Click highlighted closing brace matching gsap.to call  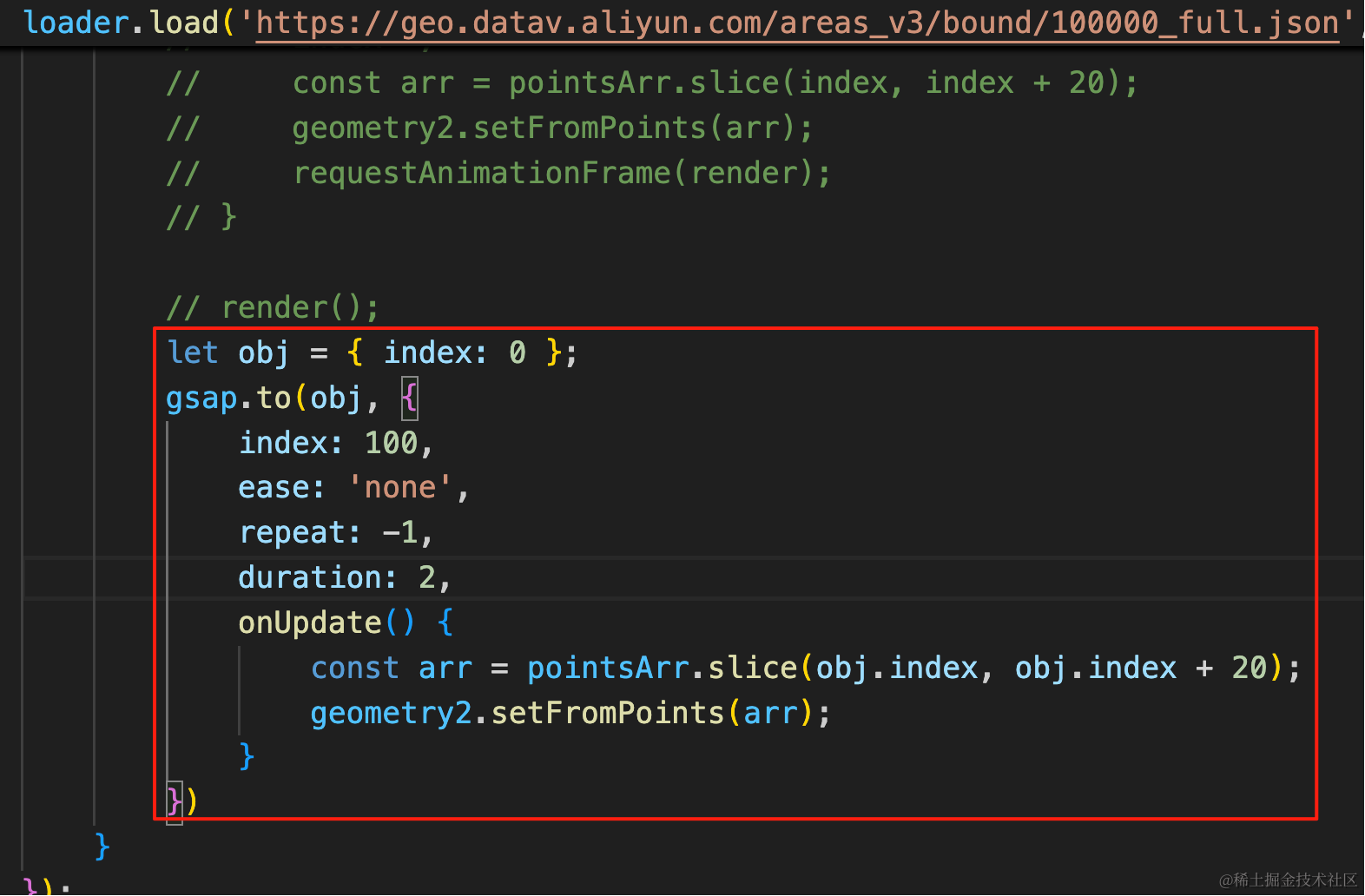click(175, 802)
